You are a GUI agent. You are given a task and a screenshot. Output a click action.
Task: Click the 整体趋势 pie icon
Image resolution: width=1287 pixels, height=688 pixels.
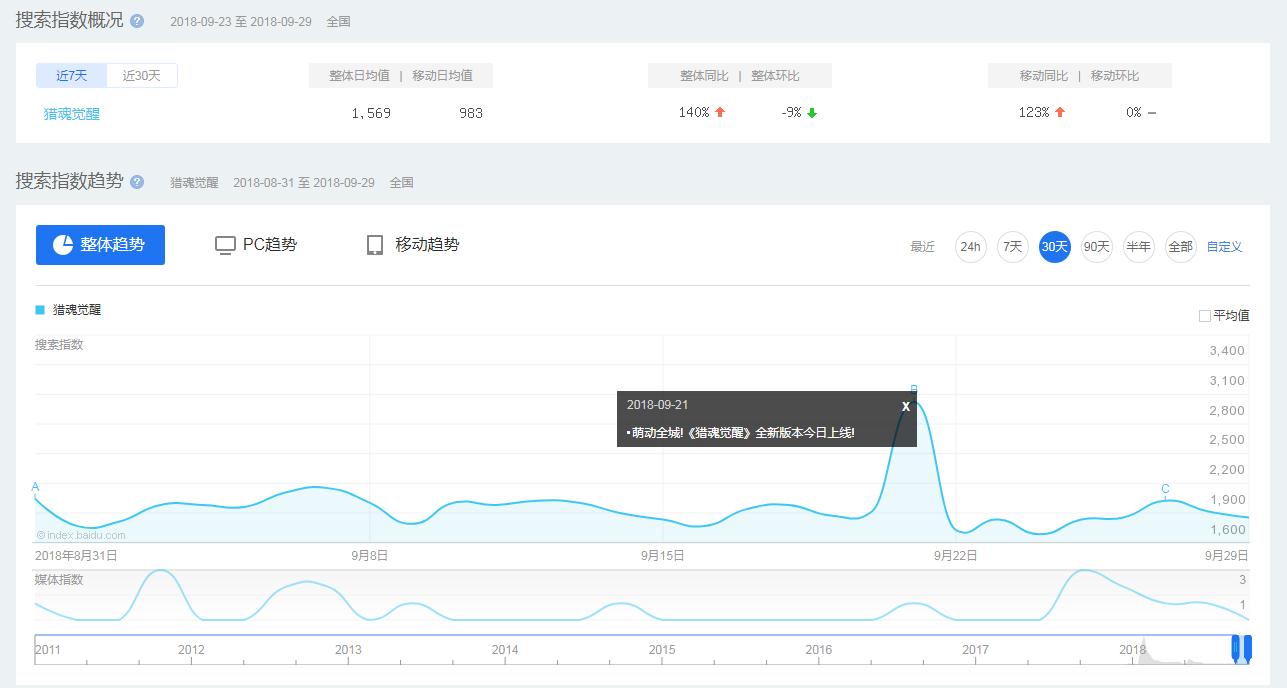(x=63, y=245)
